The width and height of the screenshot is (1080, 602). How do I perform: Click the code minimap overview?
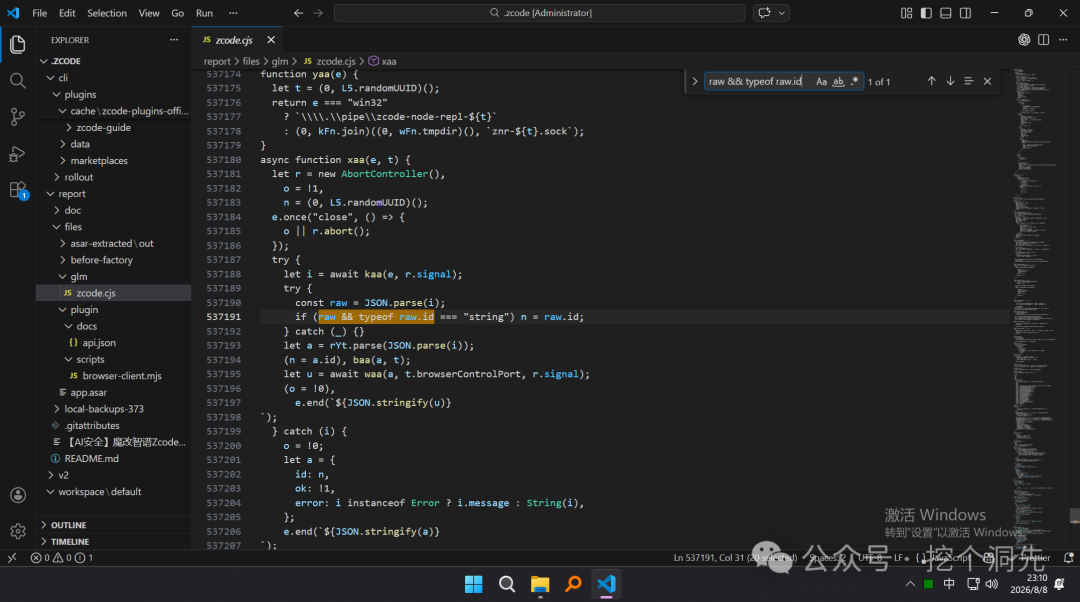(1039, 309)
